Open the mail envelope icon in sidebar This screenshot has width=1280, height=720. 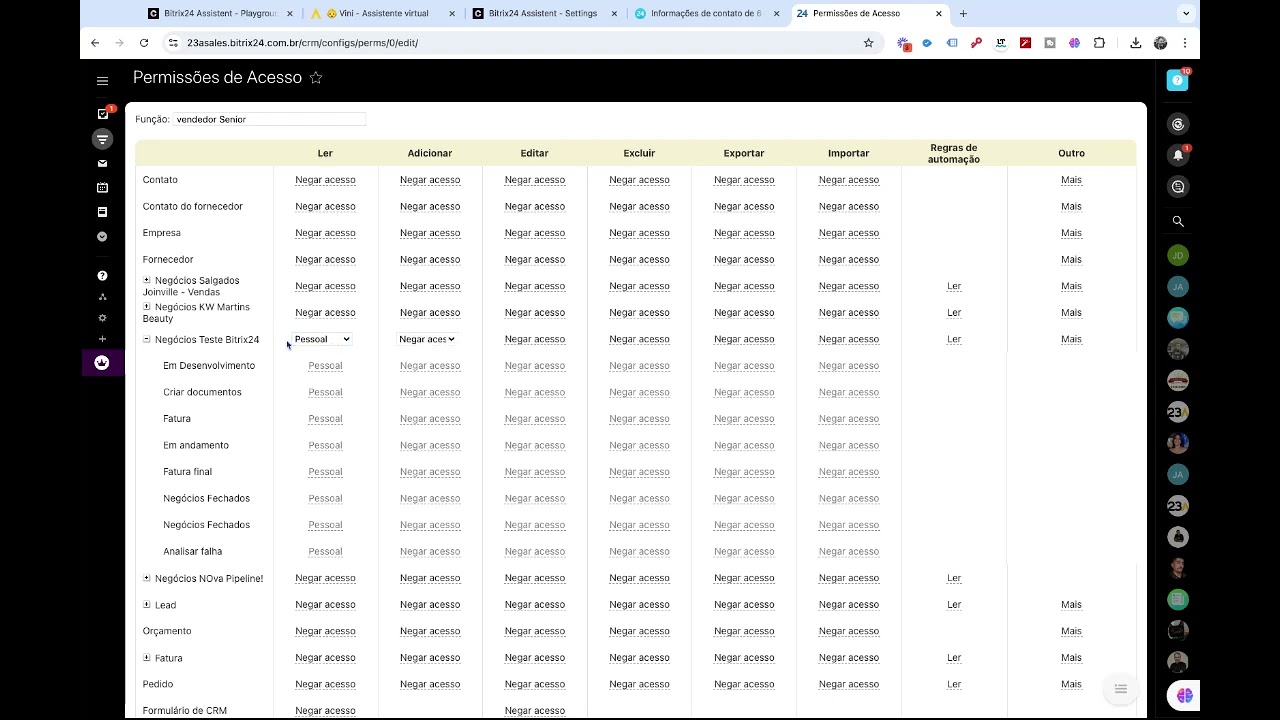coord(102,163)
